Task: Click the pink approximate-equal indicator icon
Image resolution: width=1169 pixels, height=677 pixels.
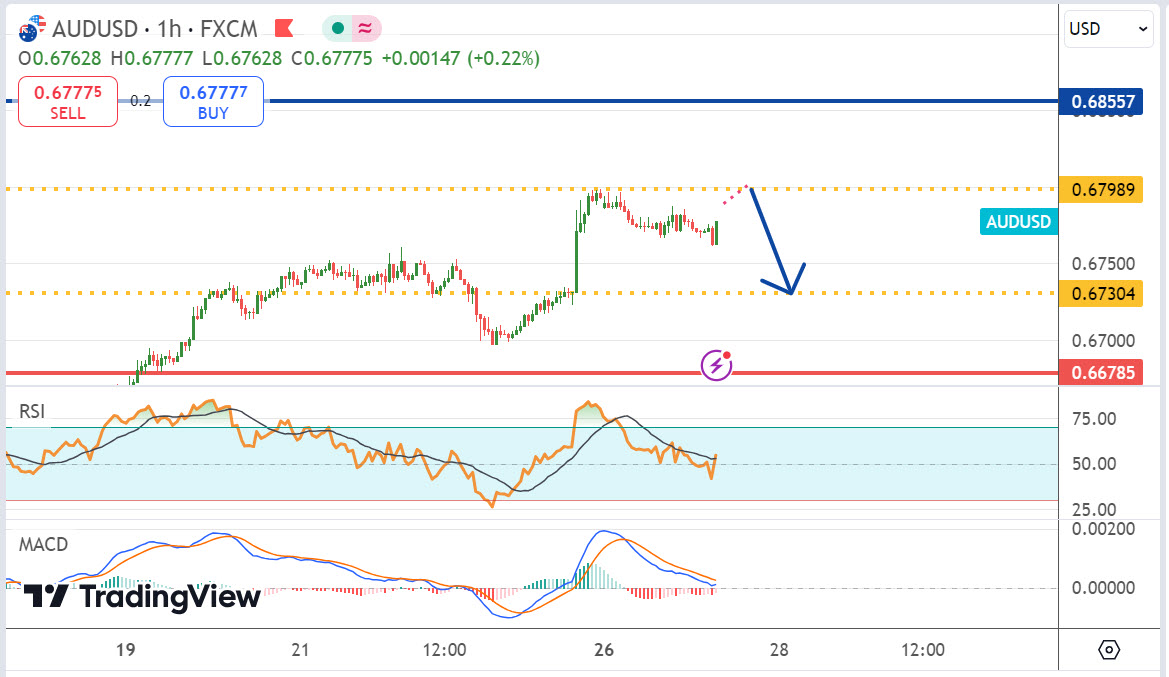Action: [x=365, y=28]
